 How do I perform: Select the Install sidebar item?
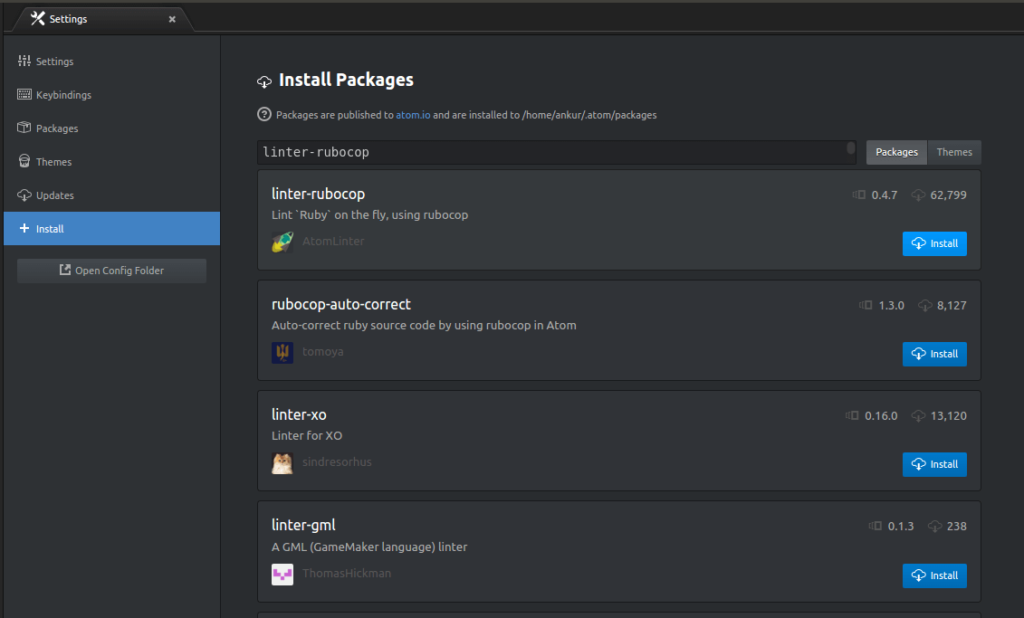point(112,229)
